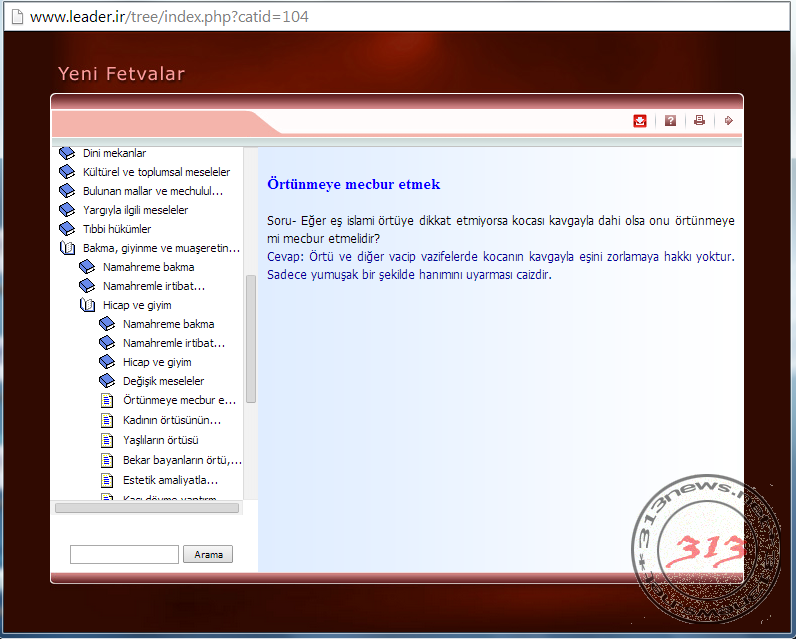Open Bekar bayanların örtü fatwa entry

[x=182, y=460]
